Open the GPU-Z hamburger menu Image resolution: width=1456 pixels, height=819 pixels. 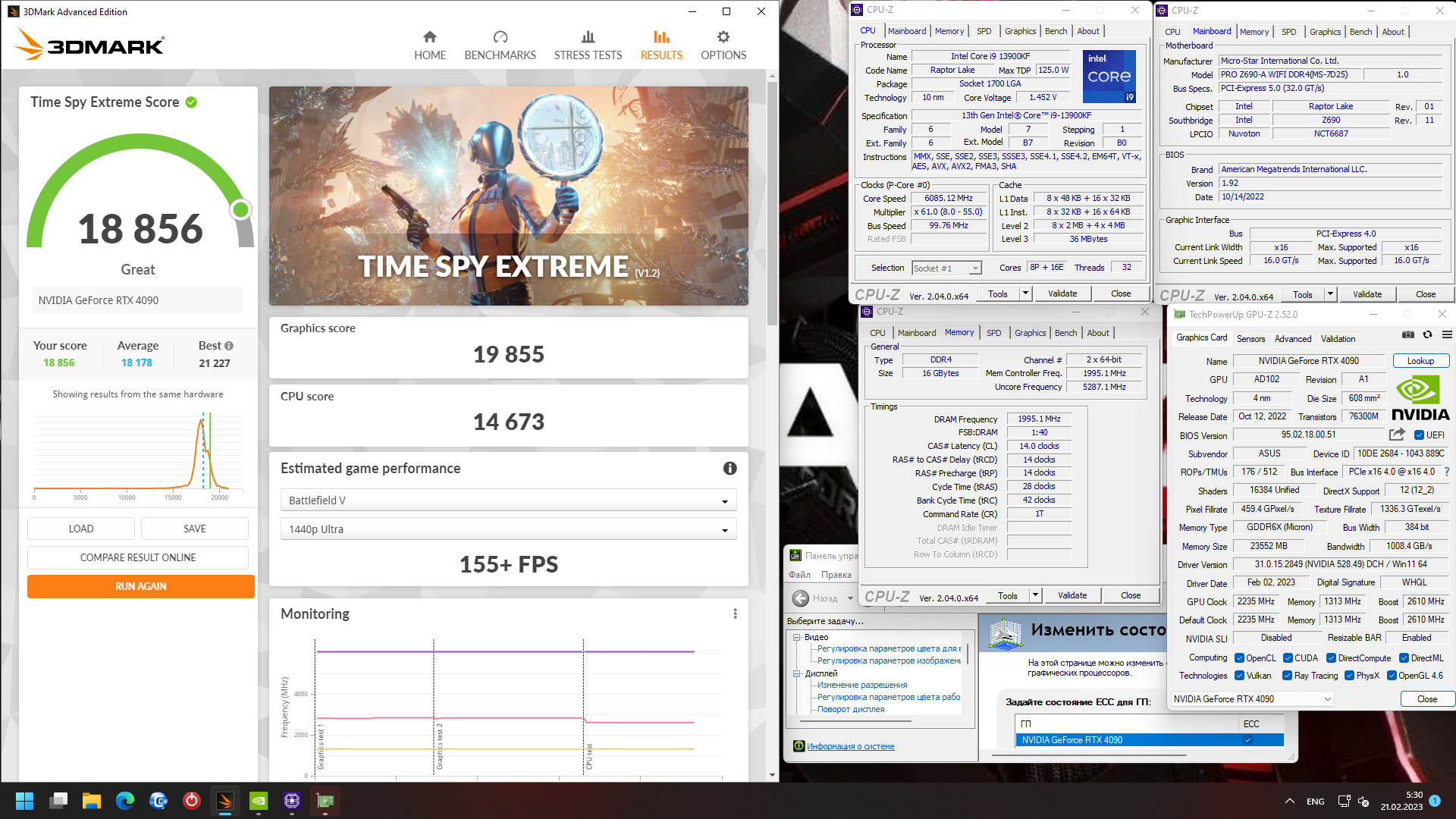[x=1447, y=334]
